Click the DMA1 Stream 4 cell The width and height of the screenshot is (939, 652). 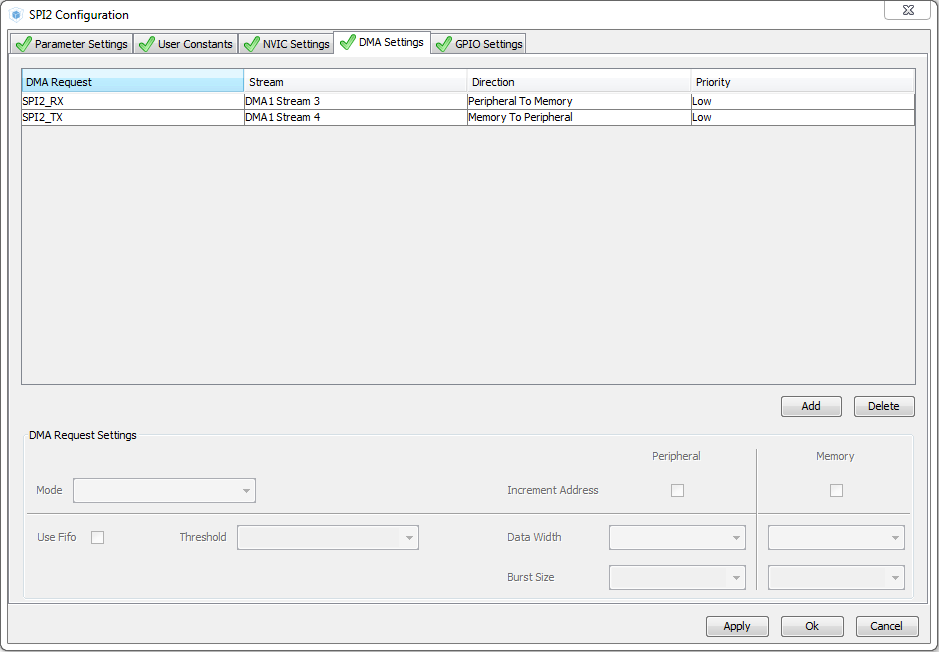[355, 117]
